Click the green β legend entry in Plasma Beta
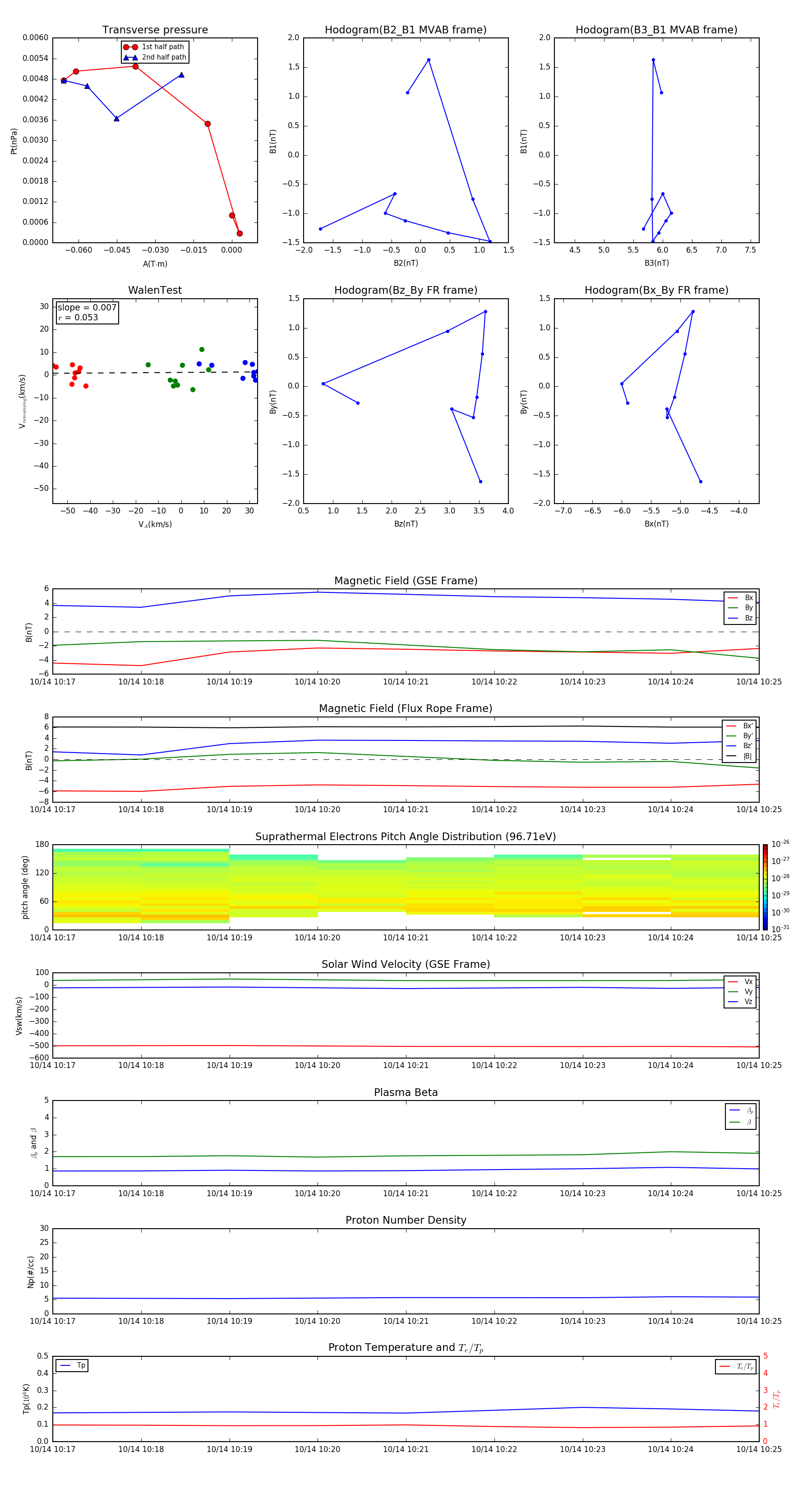 [x=741, y=1122]
